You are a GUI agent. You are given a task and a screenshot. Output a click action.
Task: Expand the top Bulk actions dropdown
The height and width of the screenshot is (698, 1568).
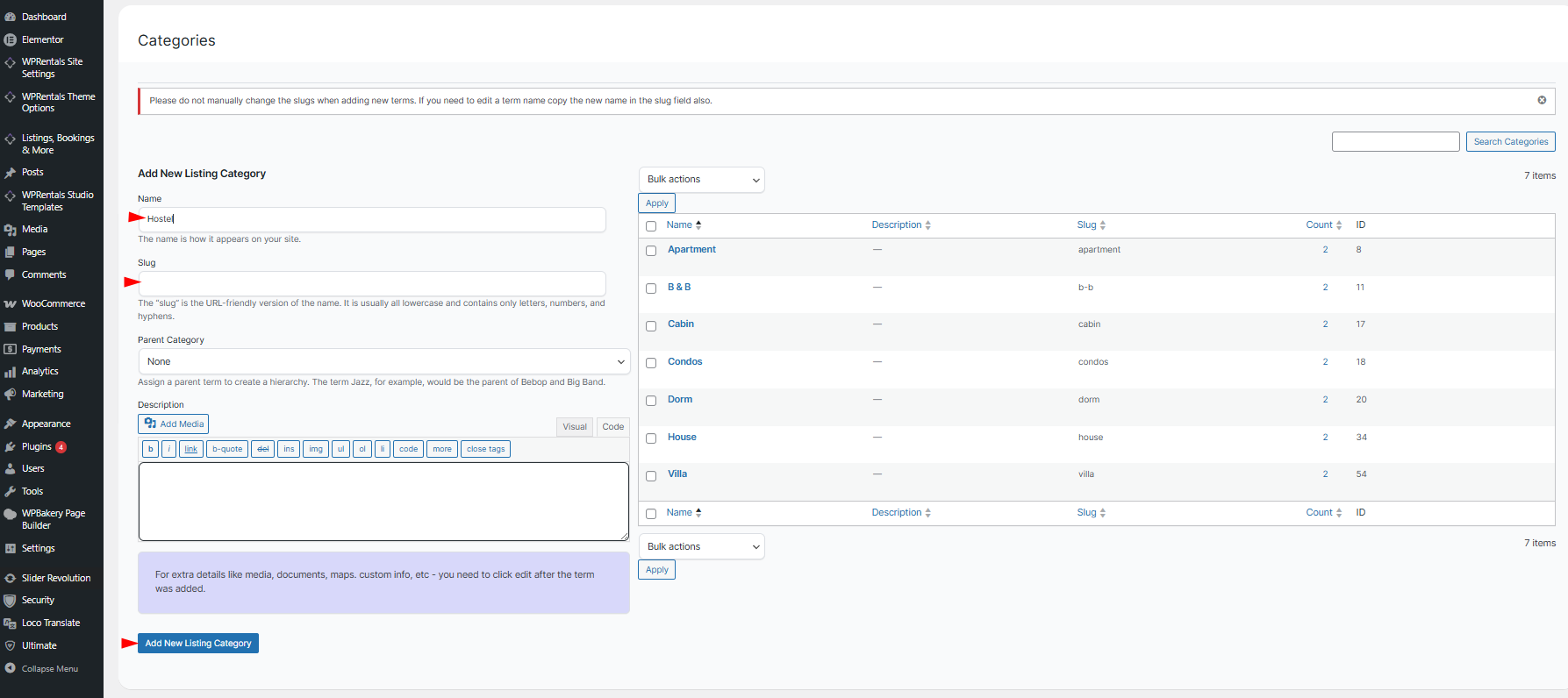tap(701, 180)
